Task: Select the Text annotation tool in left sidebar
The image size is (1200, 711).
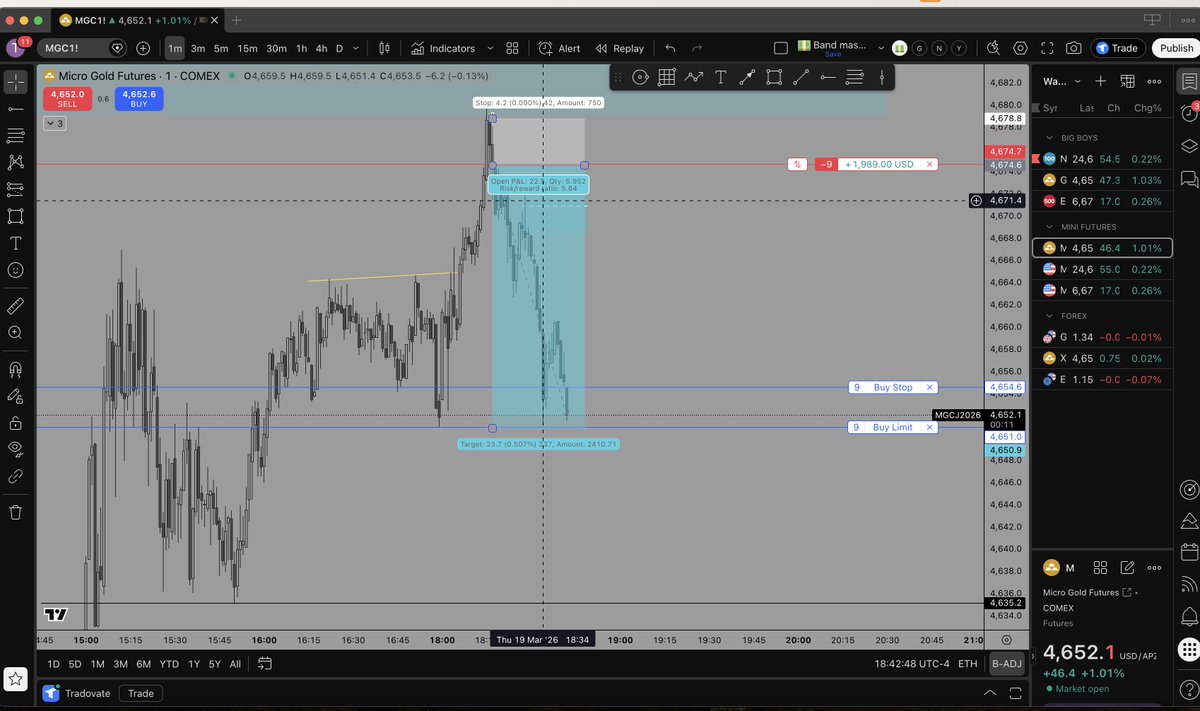Action: pyautogui.click(x=15, y=243)
